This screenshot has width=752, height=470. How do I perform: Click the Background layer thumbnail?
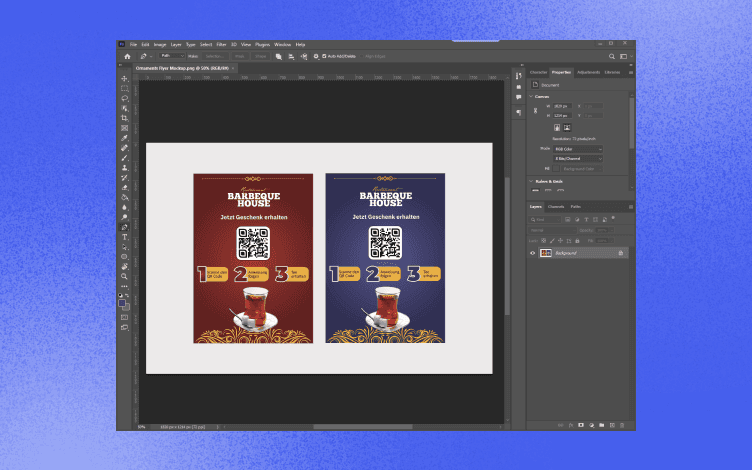(x=546, y=253)
